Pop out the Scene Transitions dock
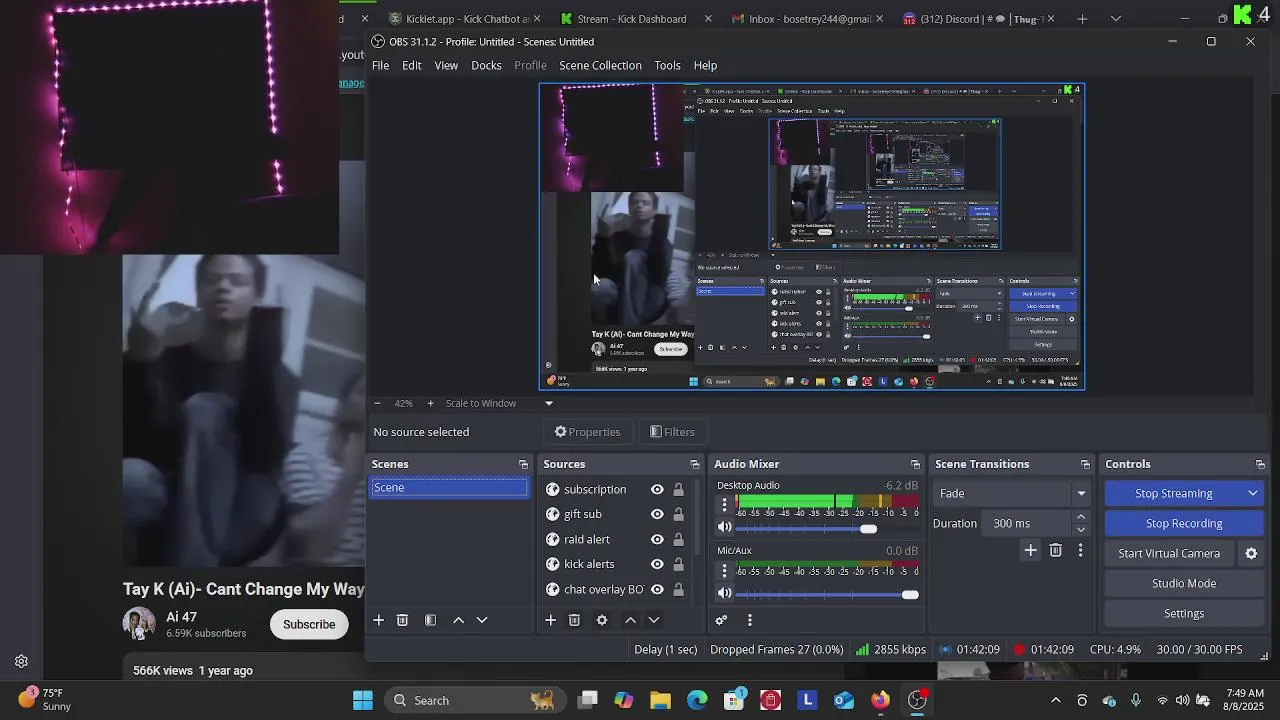Viewport: 1280px width, 720px height. [x=1085, y=464]
